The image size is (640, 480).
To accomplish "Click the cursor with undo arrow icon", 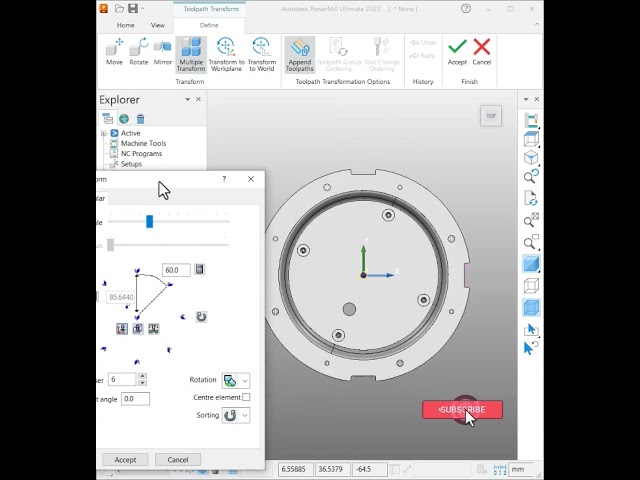I will [530, 348].
